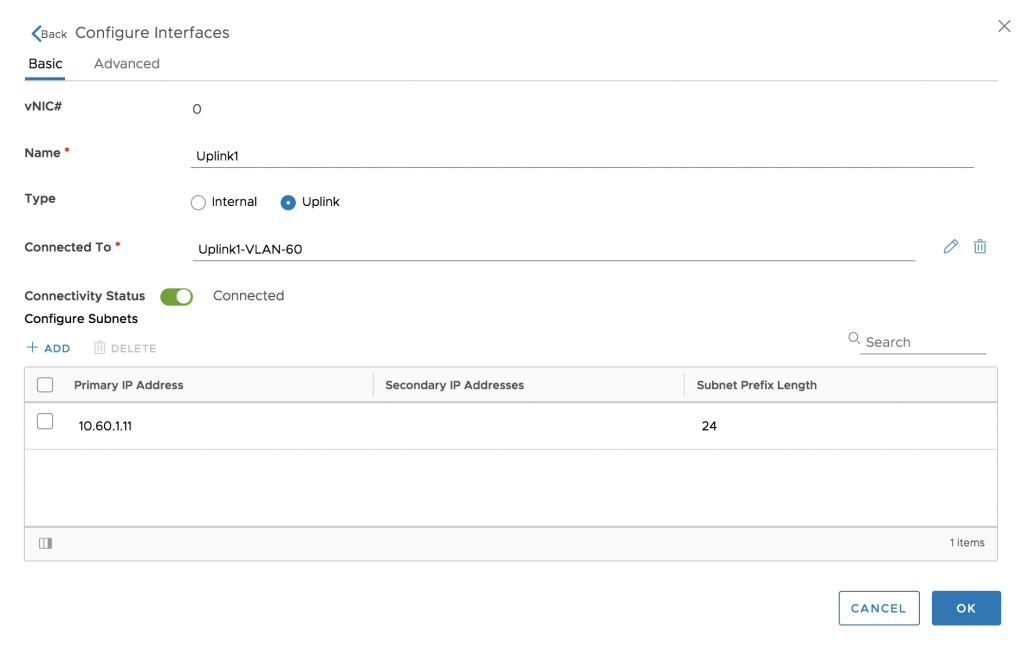Select the Uplink radio button
Image resolution: width=1024 pixels, height=645 pixels.
[288, 202]
